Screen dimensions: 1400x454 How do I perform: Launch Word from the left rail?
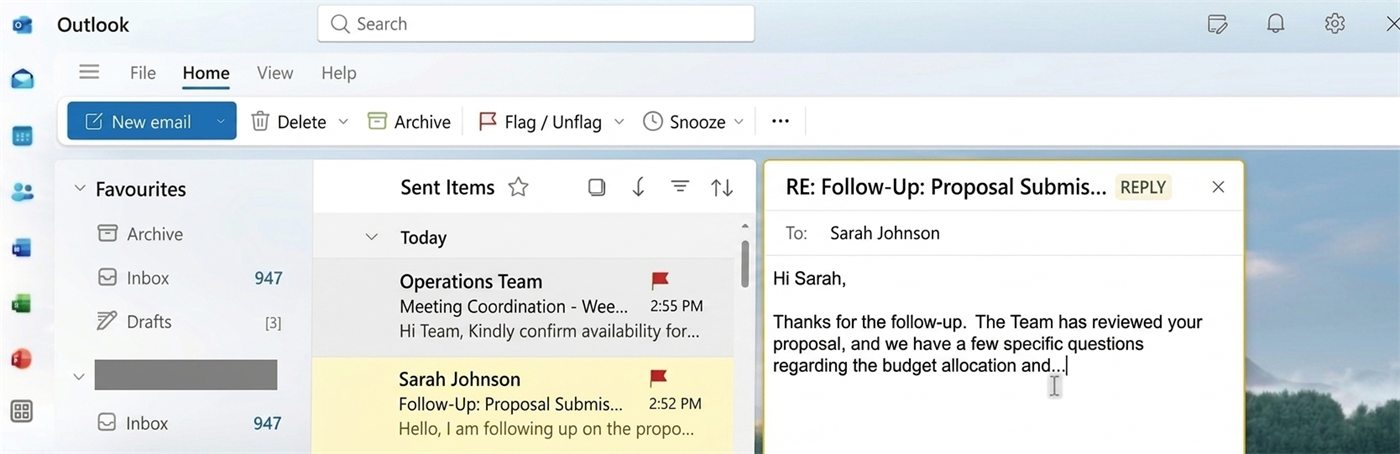[22, 247]
